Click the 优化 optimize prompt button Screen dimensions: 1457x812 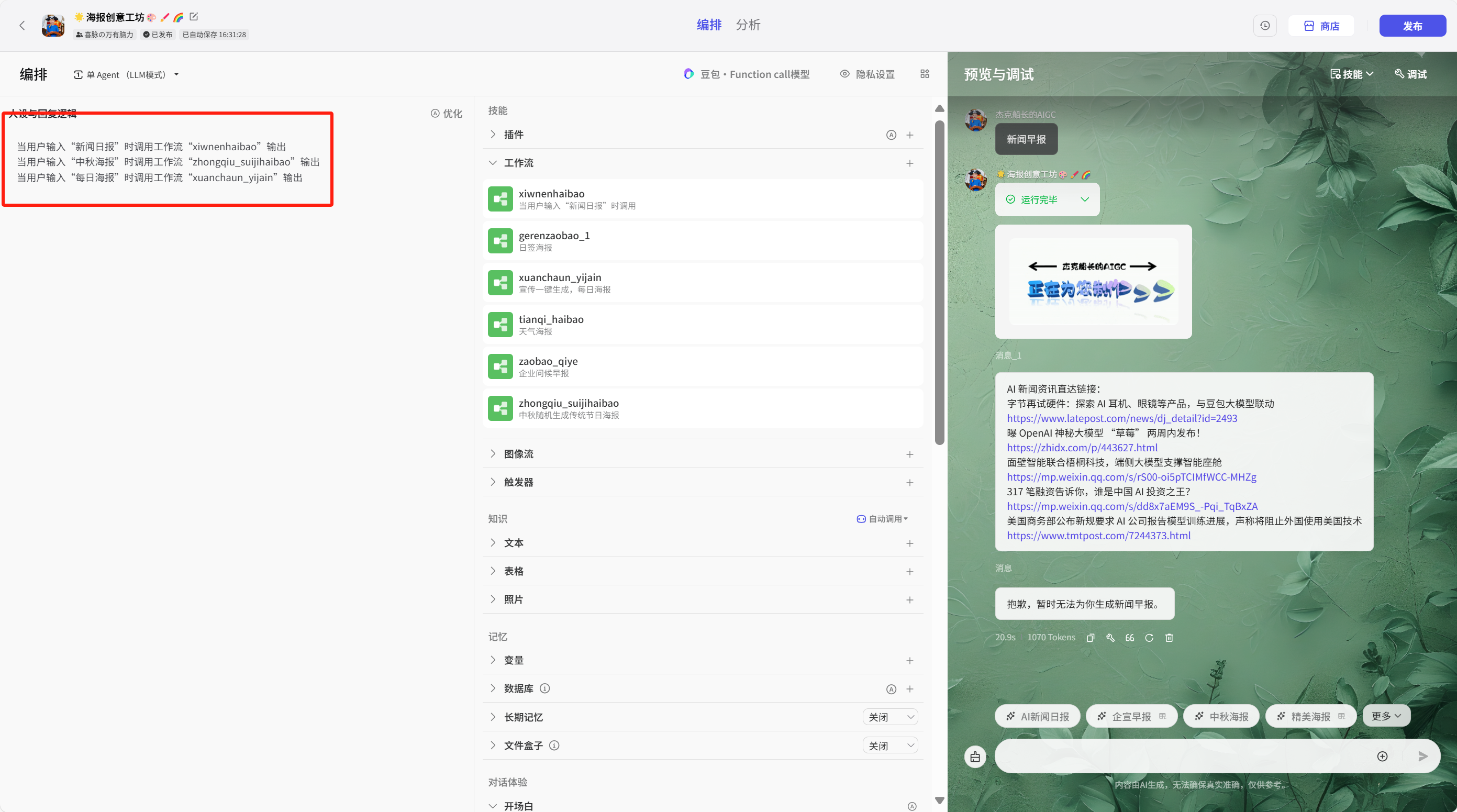pyautogui.click(x=446, y=113)
